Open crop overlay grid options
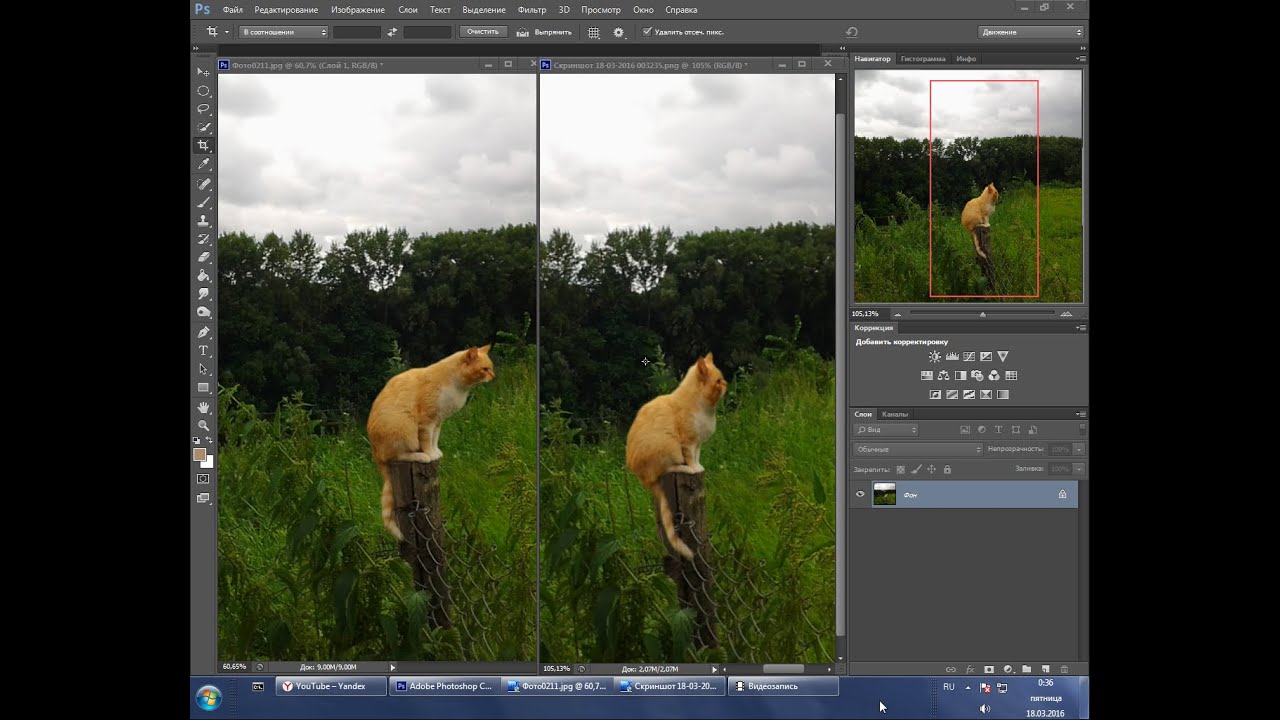Image resolution: width=1280 pixels, height=720 pixels. [594, 32]
